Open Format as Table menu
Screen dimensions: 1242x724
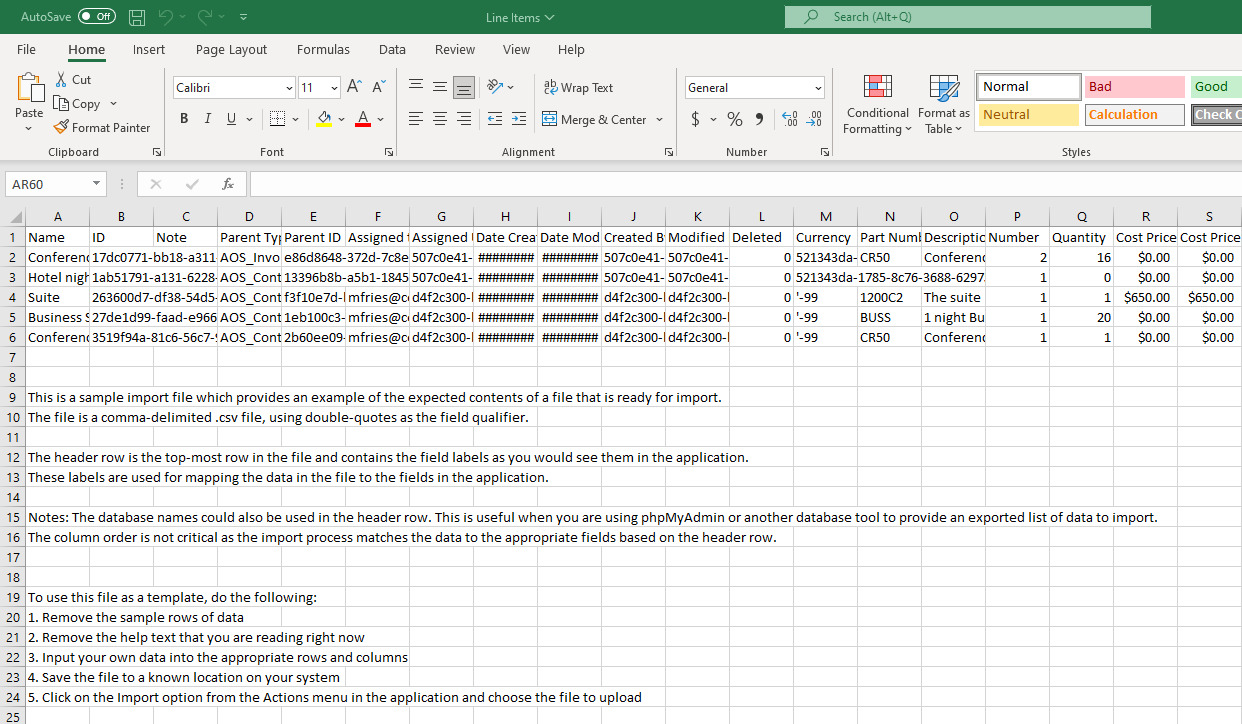pos(944,104)
